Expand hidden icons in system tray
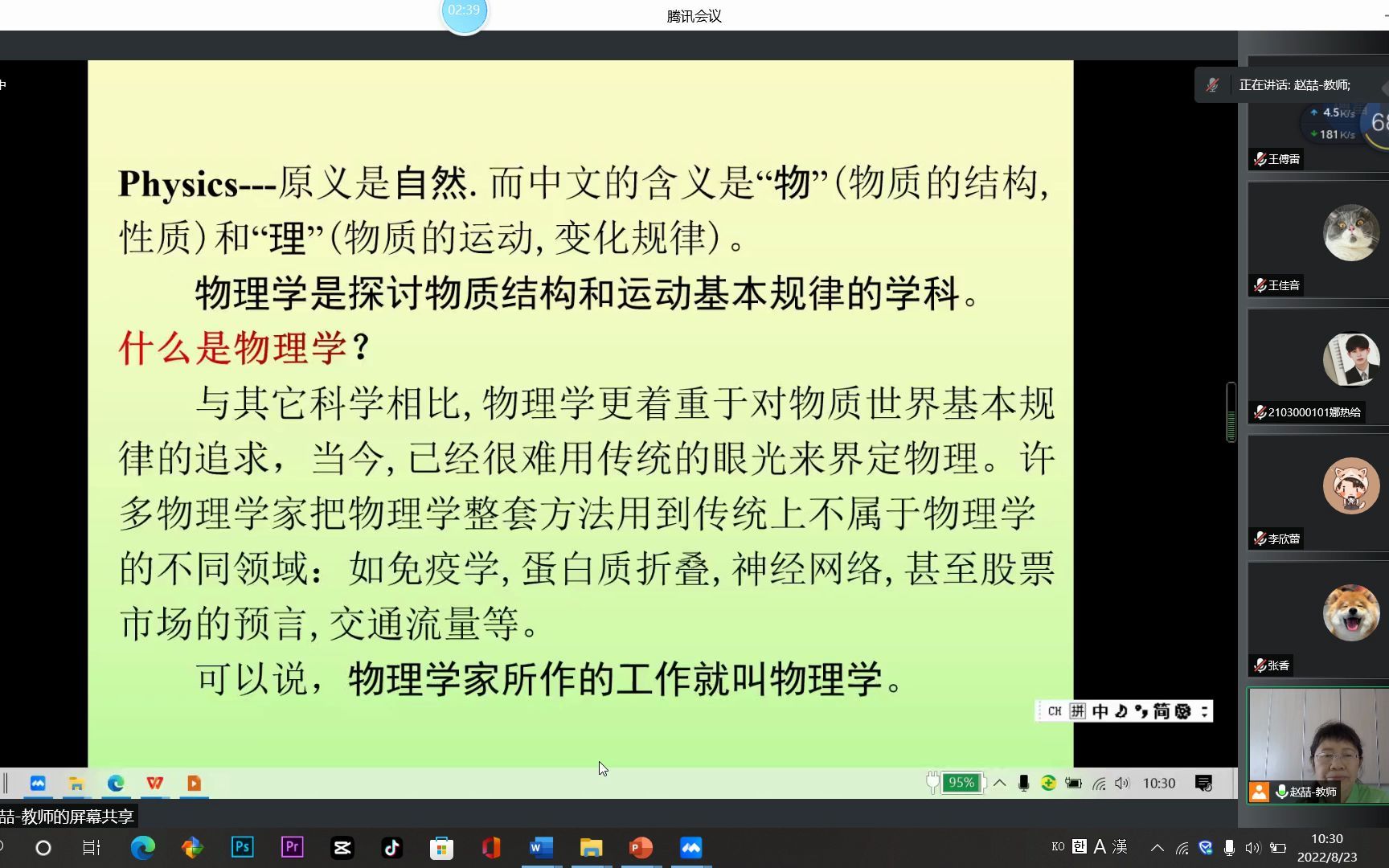 click(1157, 847)
